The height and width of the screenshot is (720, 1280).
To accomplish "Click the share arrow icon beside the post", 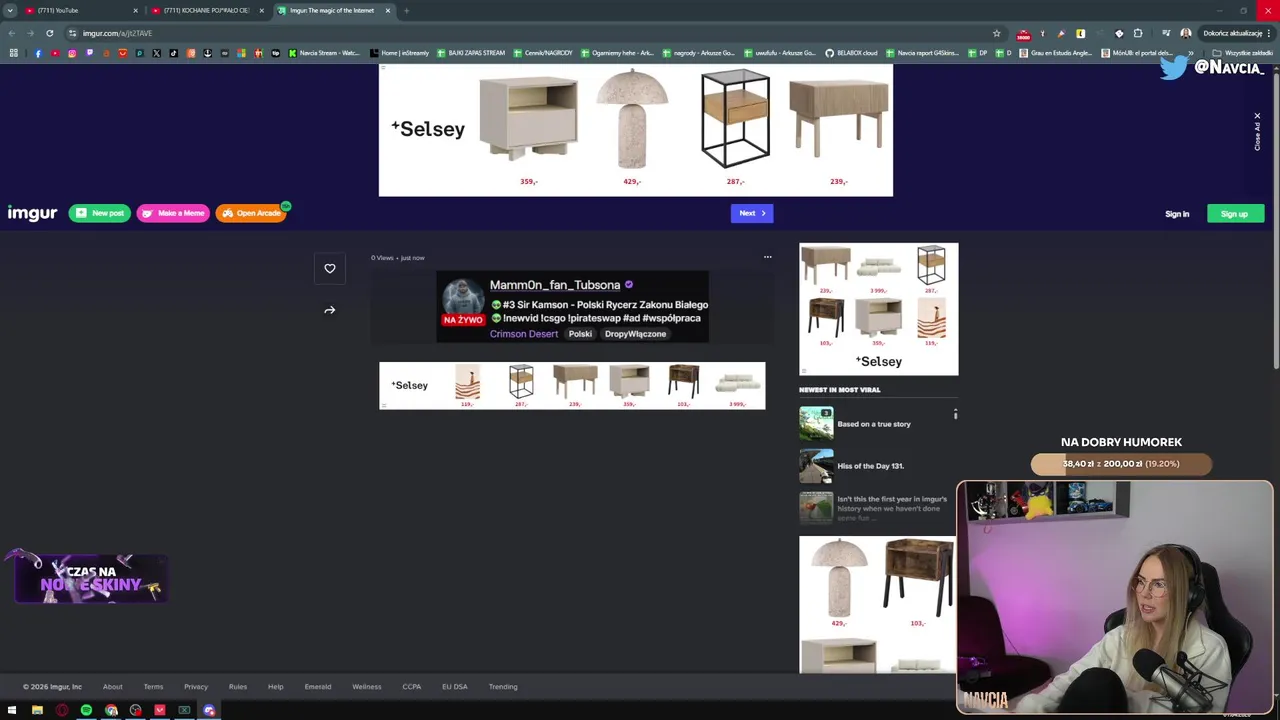I will pyautogui.click(x=330, y=310).
